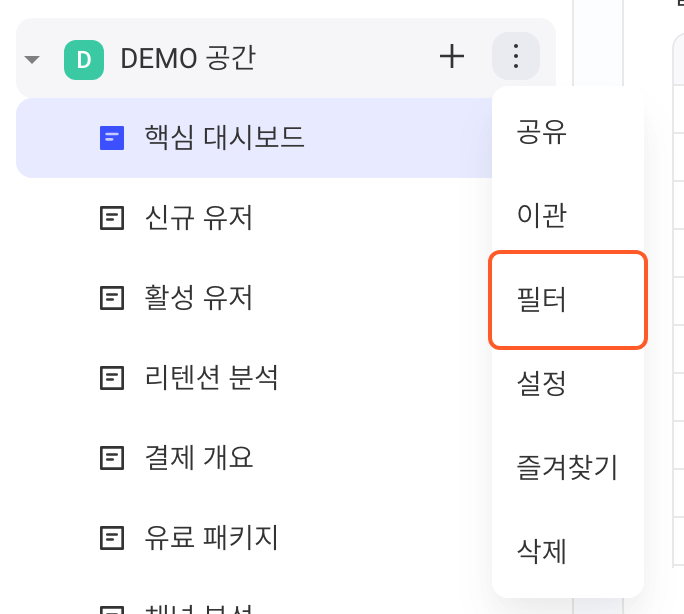Click the dashboard icon next to 유료 패키지
The width and height of the screenshot is (684, 614).
[112, 538]
